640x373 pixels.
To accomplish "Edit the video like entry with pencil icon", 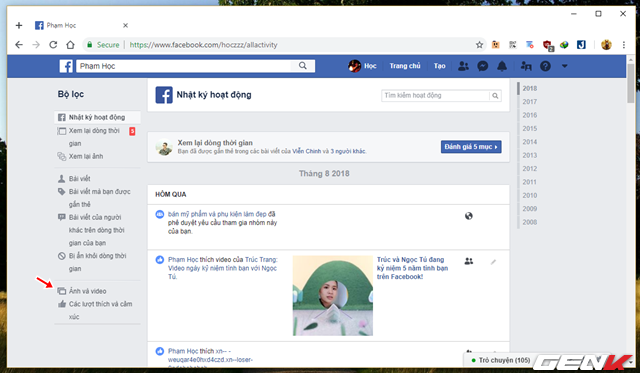I will 493,262.
